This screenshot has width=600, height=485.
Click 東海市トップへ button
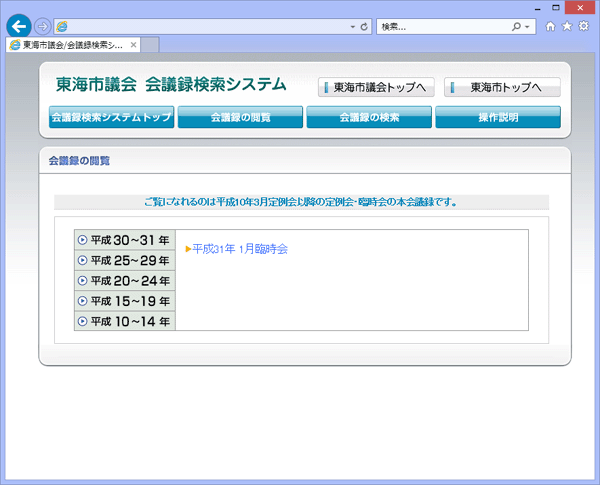tap(502, 87)
